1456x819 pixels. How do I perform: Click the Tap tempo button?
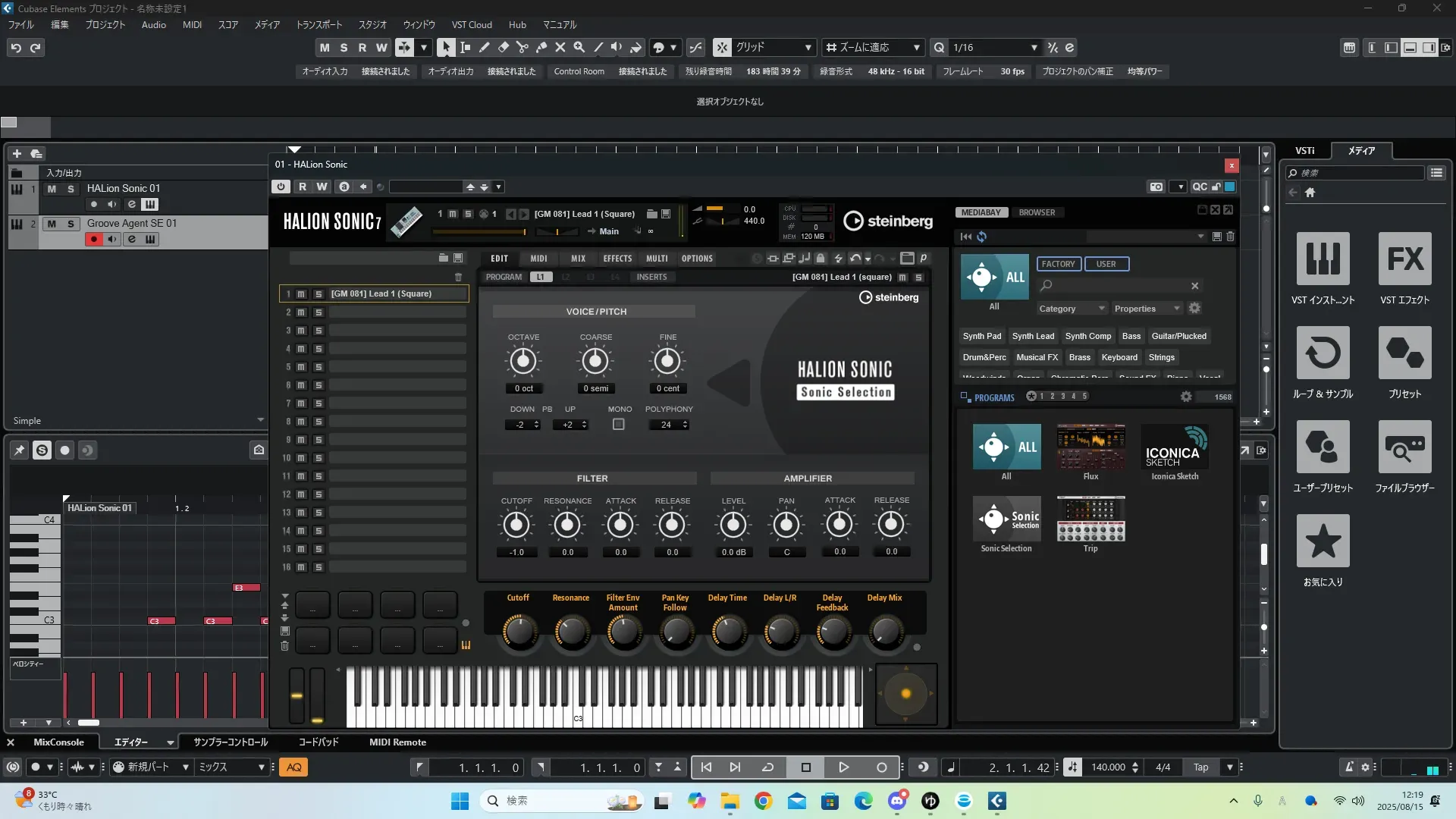tap(1200, 767)
